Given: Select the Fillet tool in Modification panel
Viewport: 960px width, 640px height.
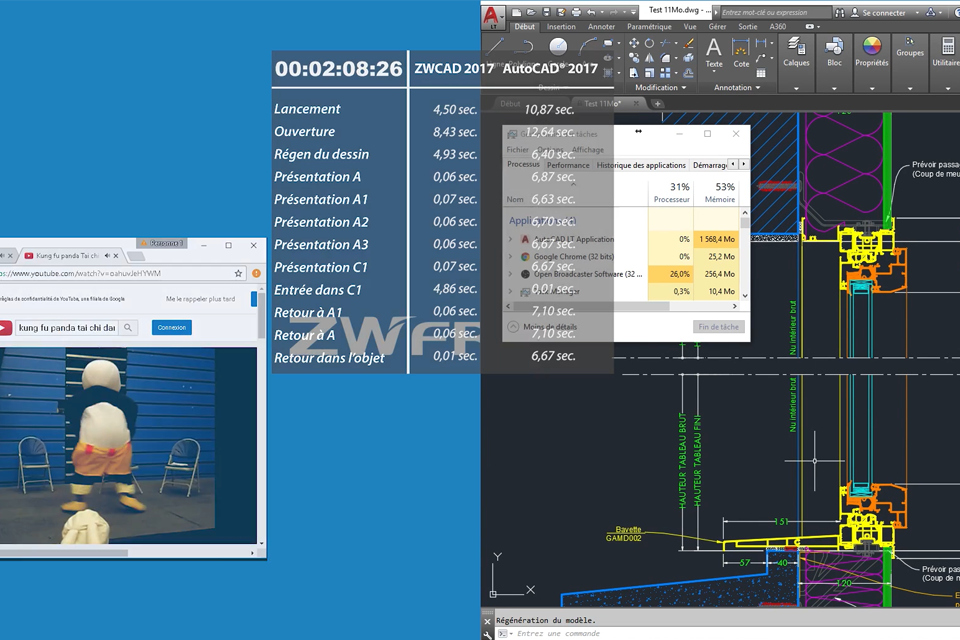Looking at the screenshot, I should 665,58.
